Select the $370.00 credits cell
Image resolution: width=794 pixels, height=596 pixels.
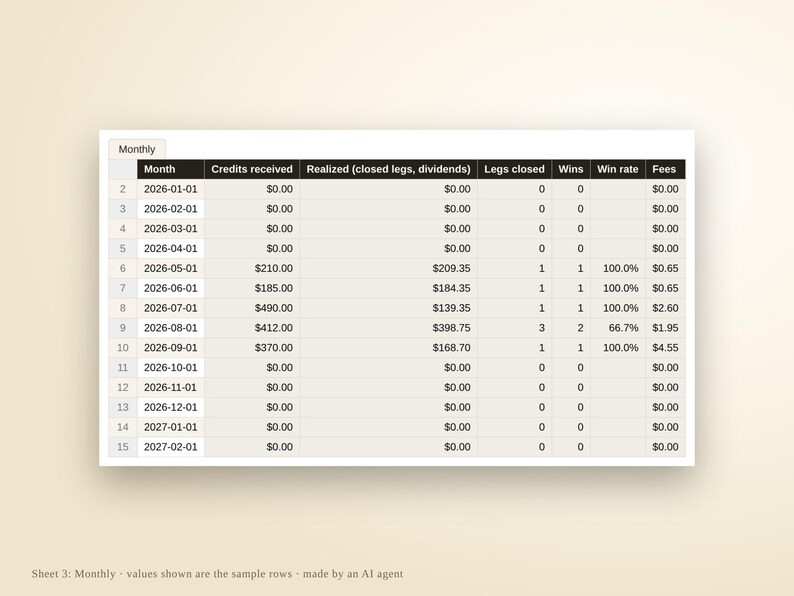252,348
